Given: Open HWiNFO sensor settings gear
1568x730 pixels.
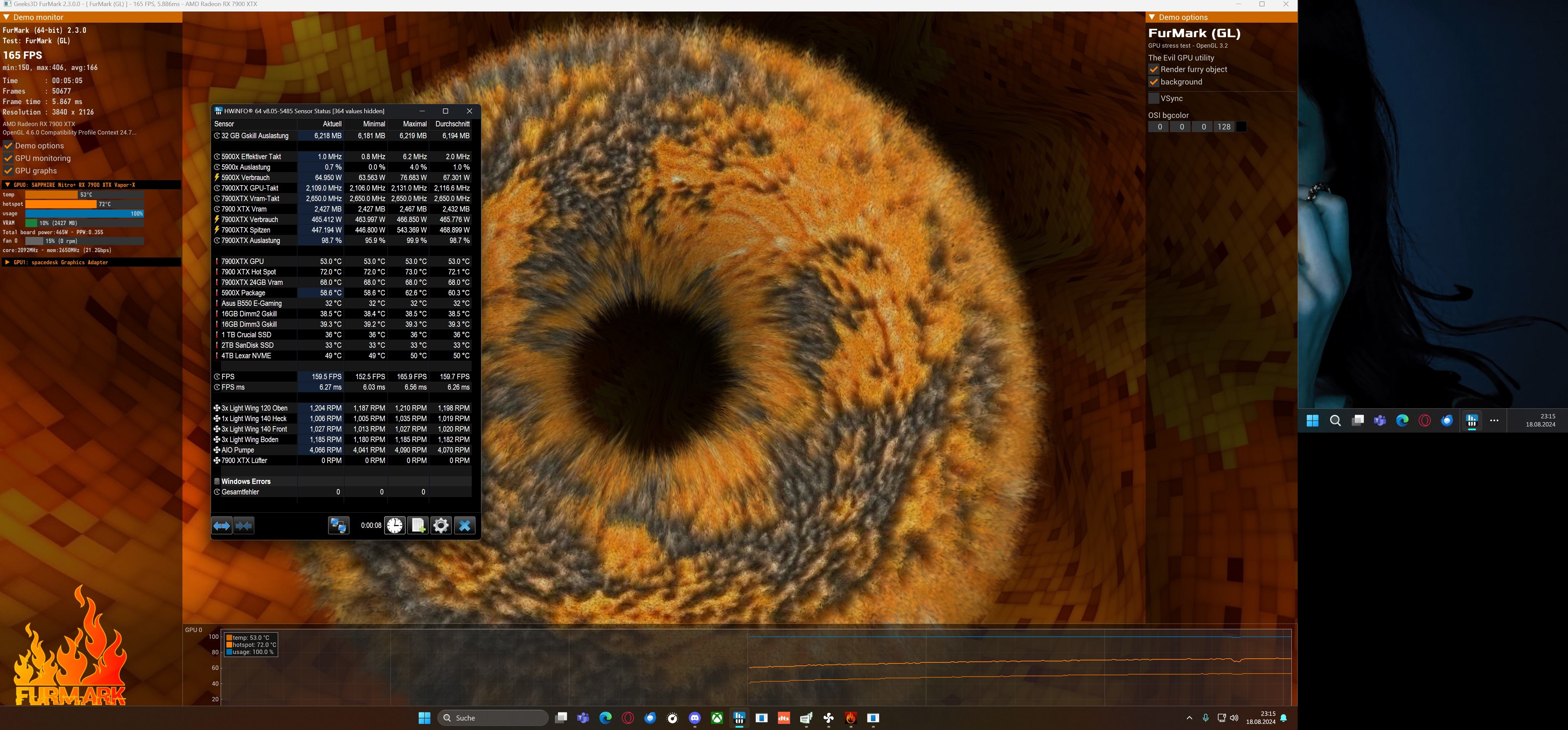Looking at the screenshot, I should coord(441,526).
